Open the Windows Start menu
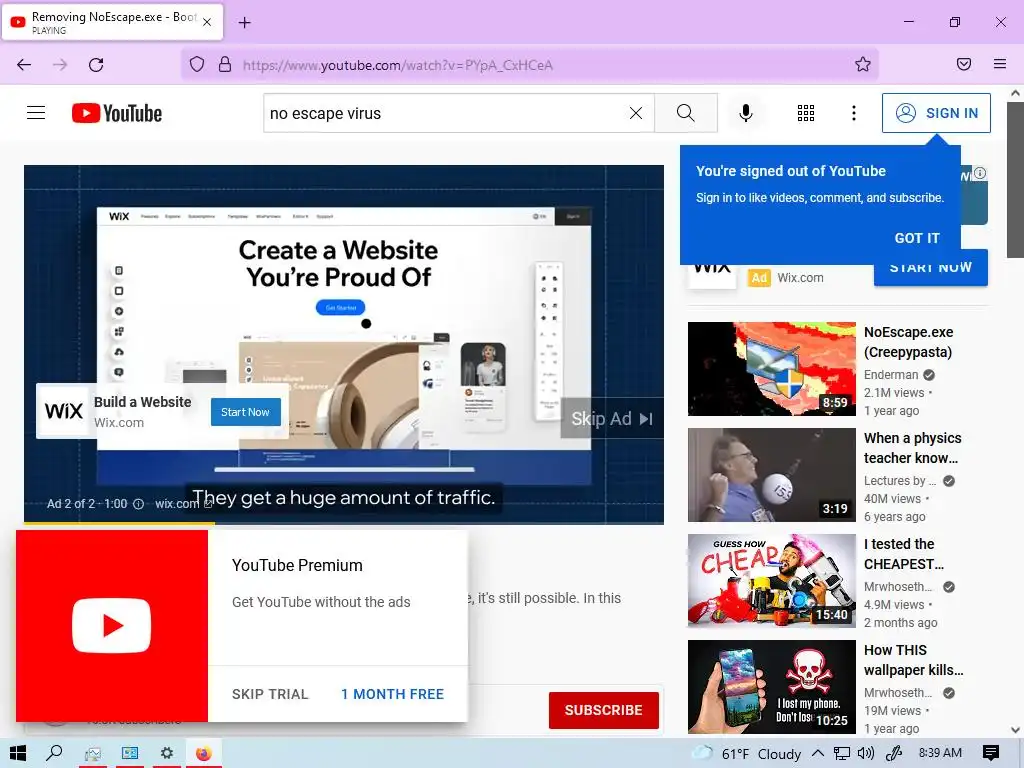Screen dimensions: 1024x768 coord(18,753)
